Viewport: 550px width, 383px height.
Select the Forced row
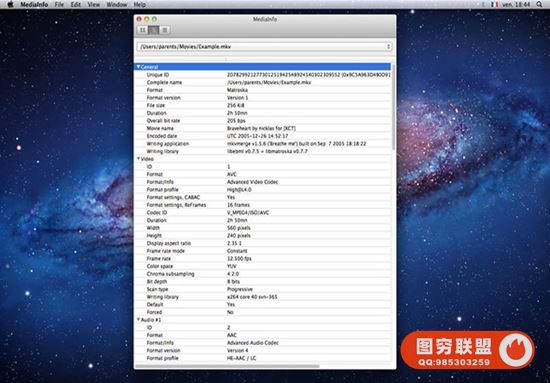point(262,312)
